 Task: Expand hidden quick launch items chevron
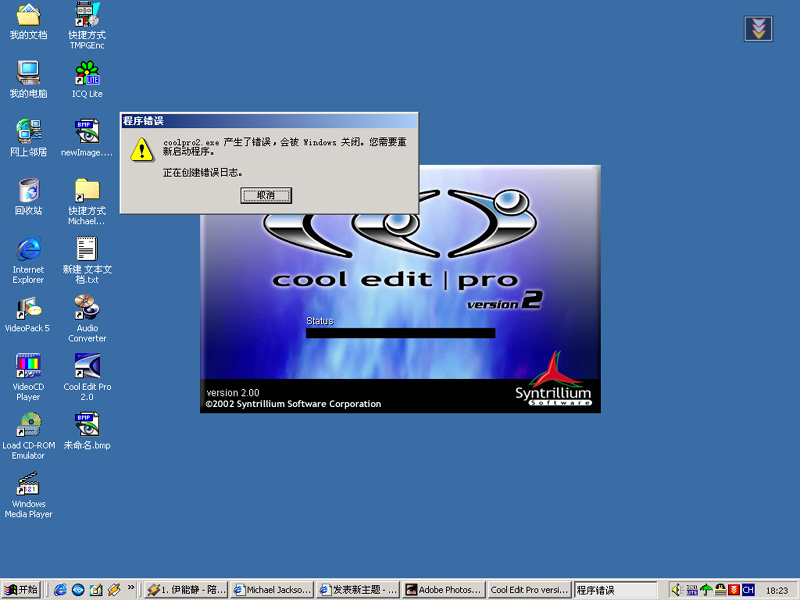point(131,587)
